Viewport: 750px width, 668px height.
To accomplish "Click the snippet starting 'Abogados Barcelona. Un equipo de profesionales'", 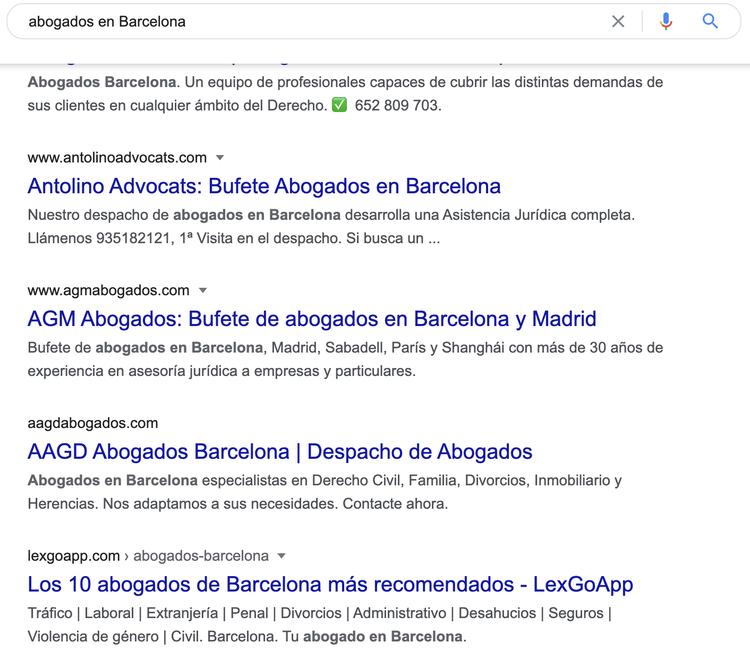I will [x=345, y=82].
